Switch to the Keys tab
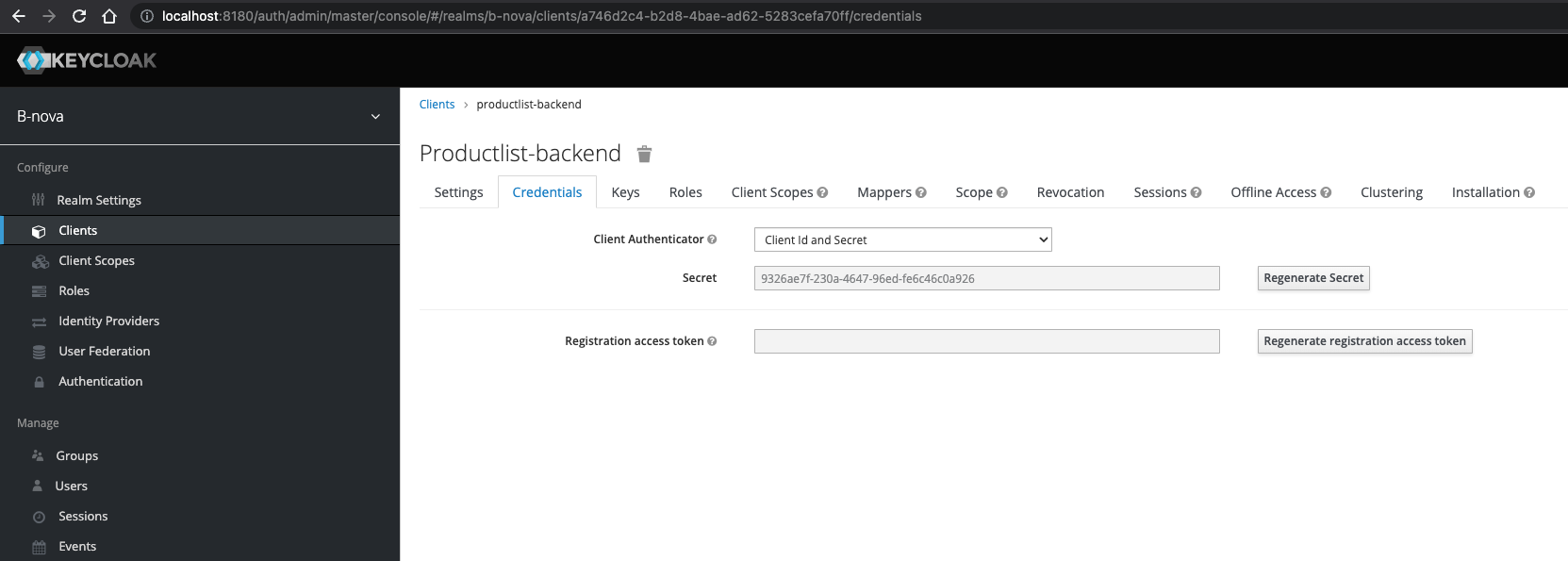The image size is (1568, 561). [625, 192]
